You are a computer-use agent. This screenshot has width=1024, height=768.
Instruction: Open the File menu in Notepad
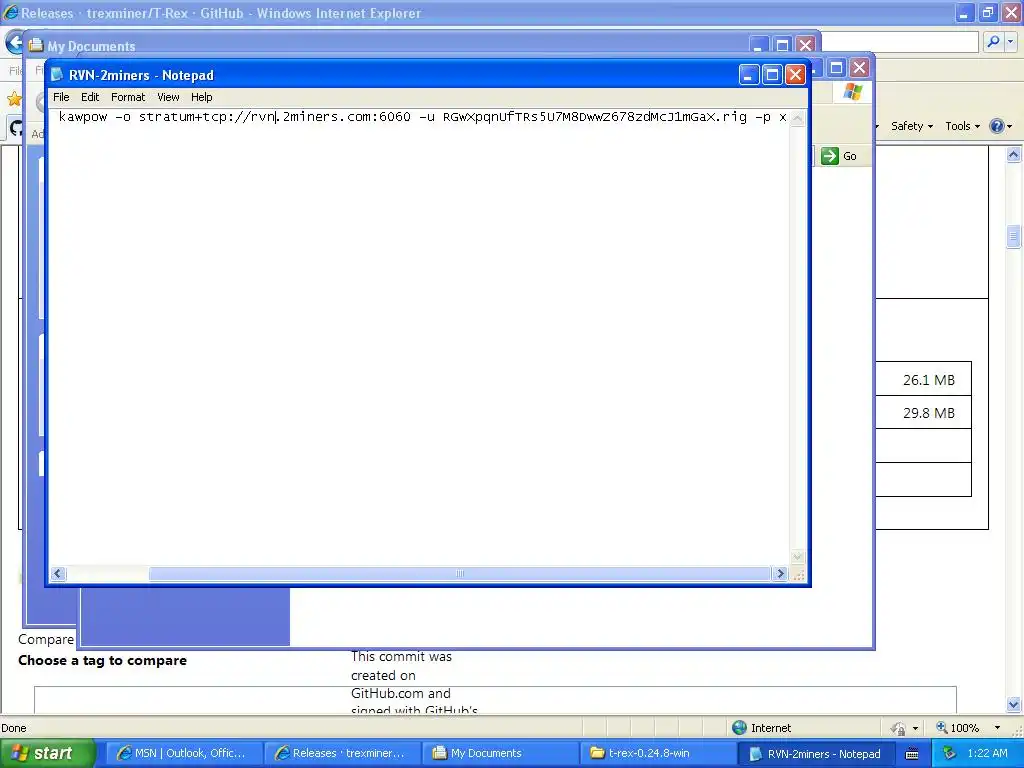(61, 97)
